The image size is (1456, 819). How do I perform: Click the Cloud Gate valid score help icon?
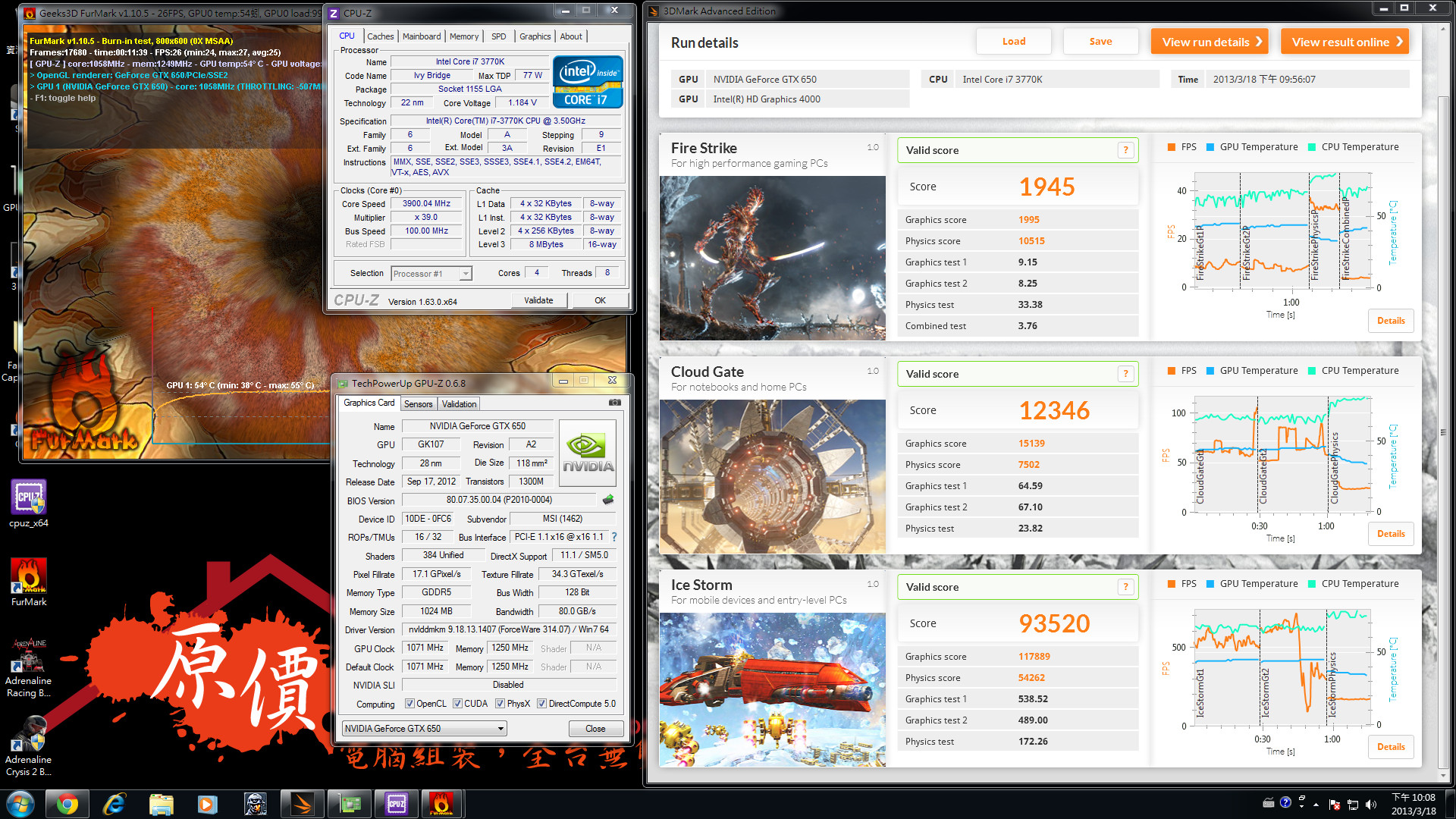1126,374
